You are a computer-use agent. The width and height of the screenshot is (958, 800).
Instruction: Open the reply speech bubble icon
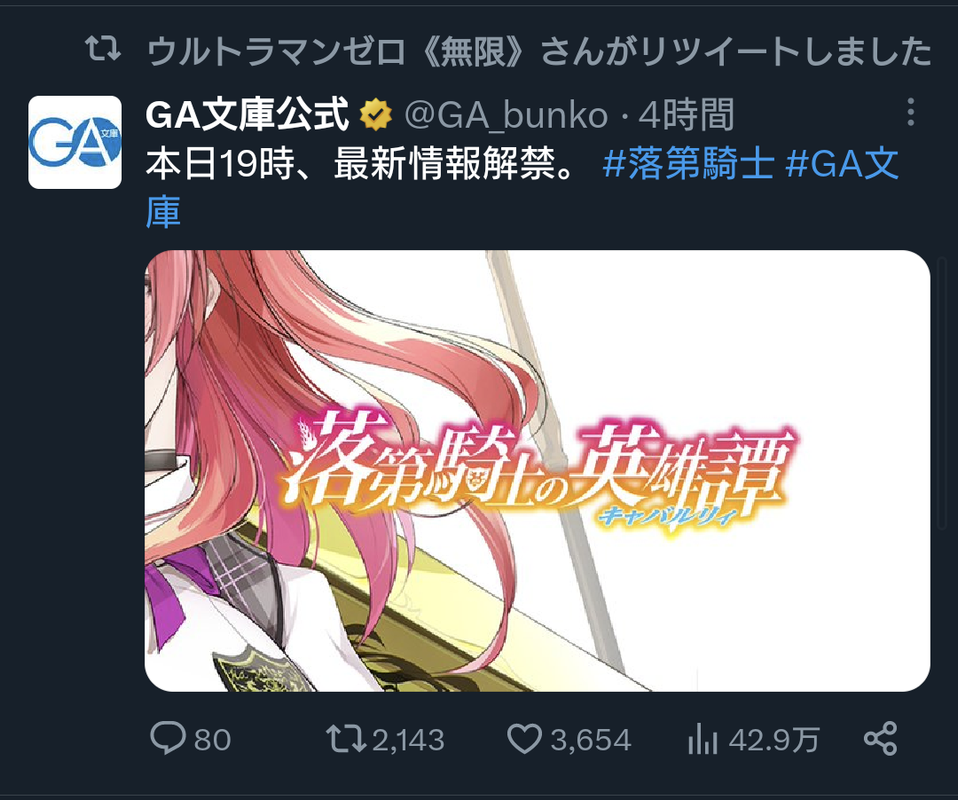pos(168,738)
